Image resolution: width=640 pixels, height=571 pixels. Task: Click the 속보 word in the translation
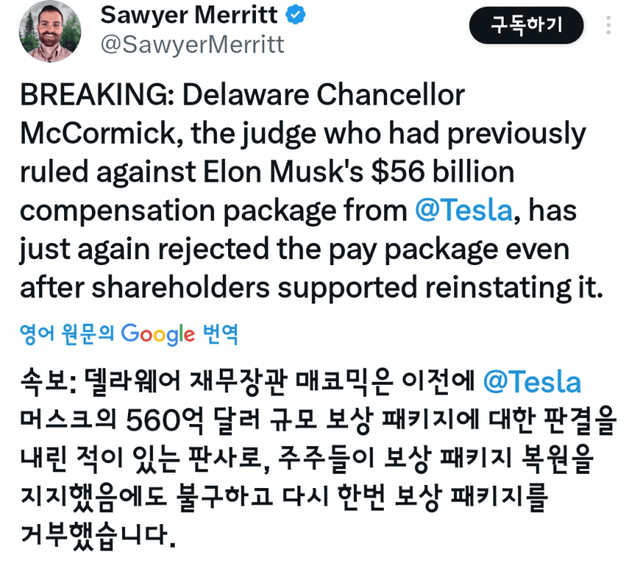(x=44, y=383)
